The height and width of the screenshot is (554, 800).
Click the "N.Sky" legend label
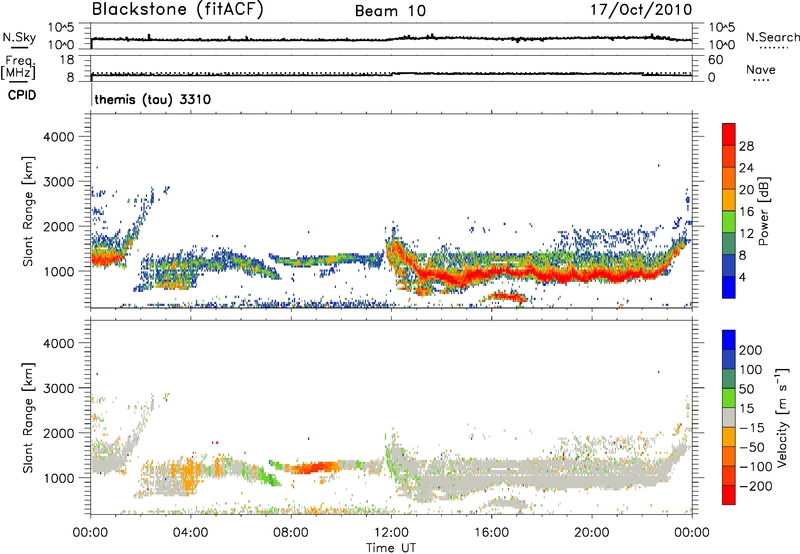(x=19, y=37)
